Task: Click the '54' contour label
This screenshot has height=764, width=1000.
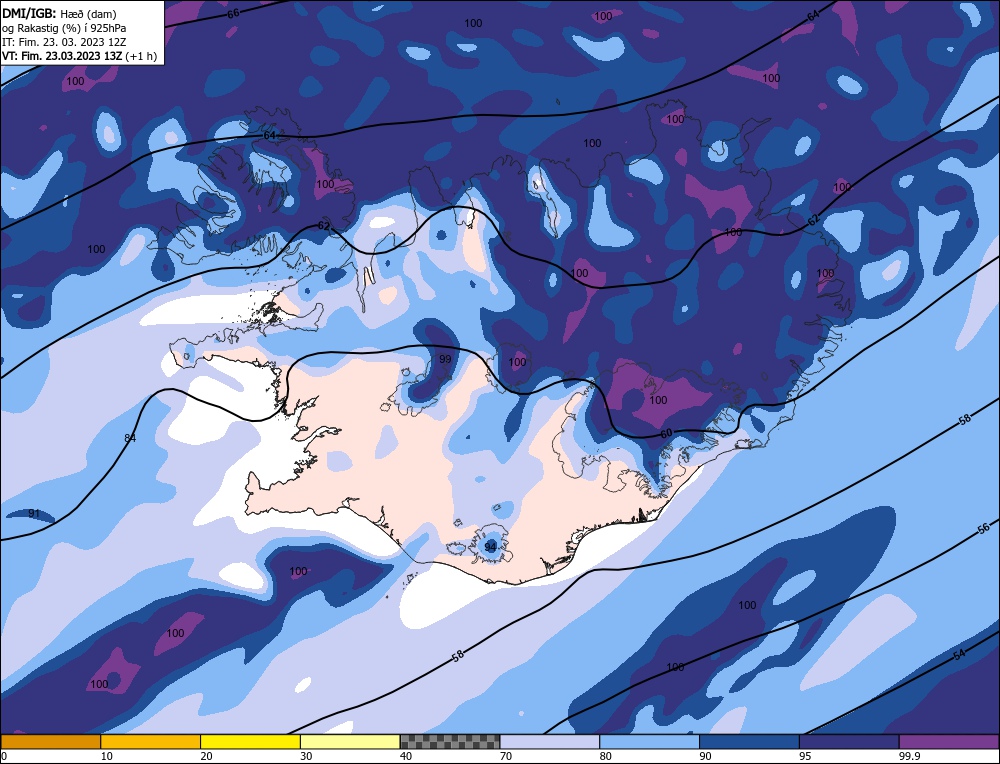Action: (x=959, y=654)
